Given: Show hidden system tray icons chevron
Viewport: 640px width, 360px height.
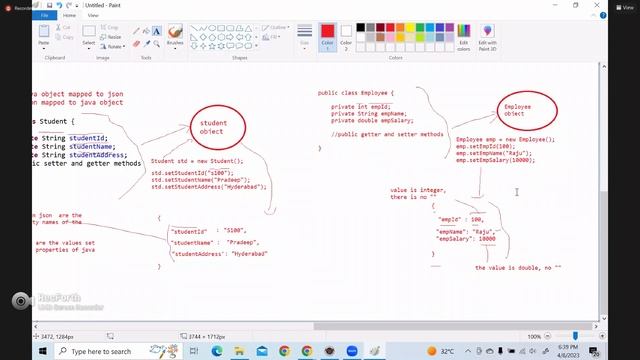Looking at the screenshot, I should coord(468,351).
